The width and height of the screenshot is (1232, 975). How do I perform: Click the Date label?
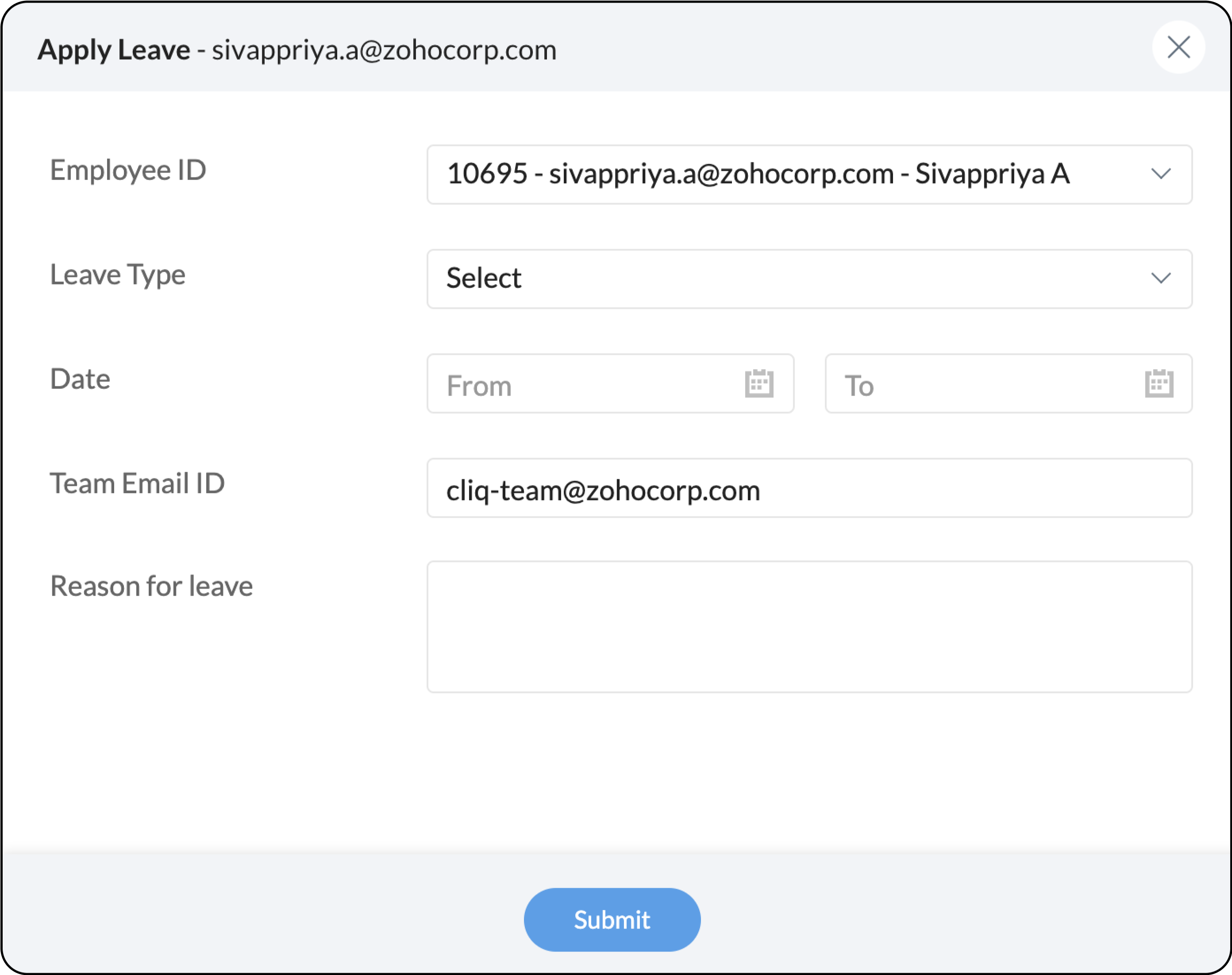(x=81, y=379)
